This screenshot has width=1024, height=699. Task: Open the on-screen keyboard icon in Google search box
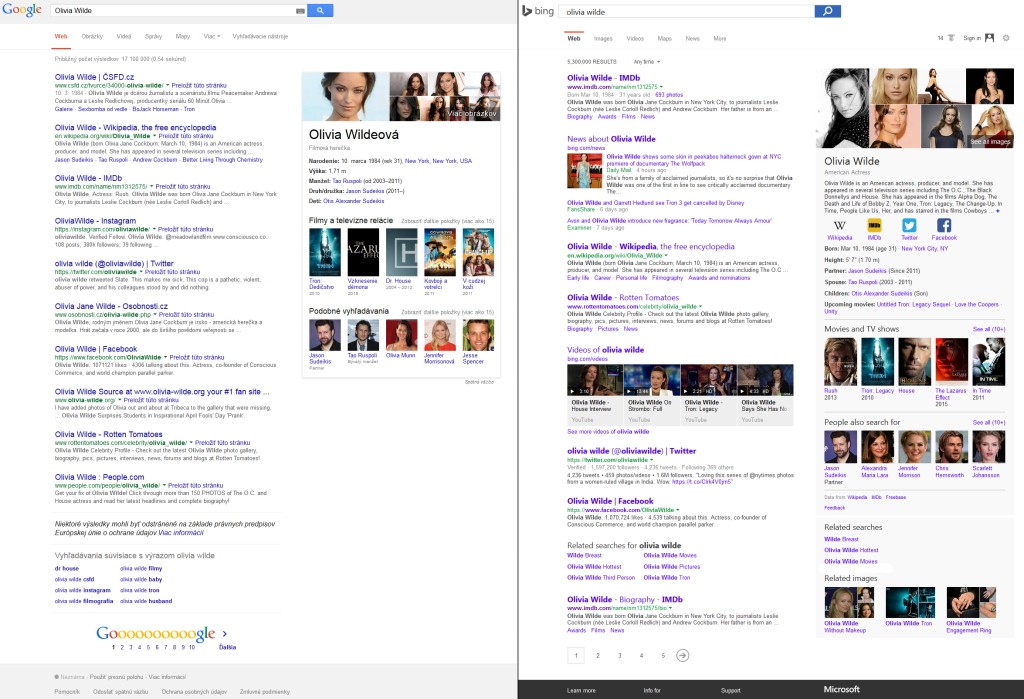tap(300, 10)
